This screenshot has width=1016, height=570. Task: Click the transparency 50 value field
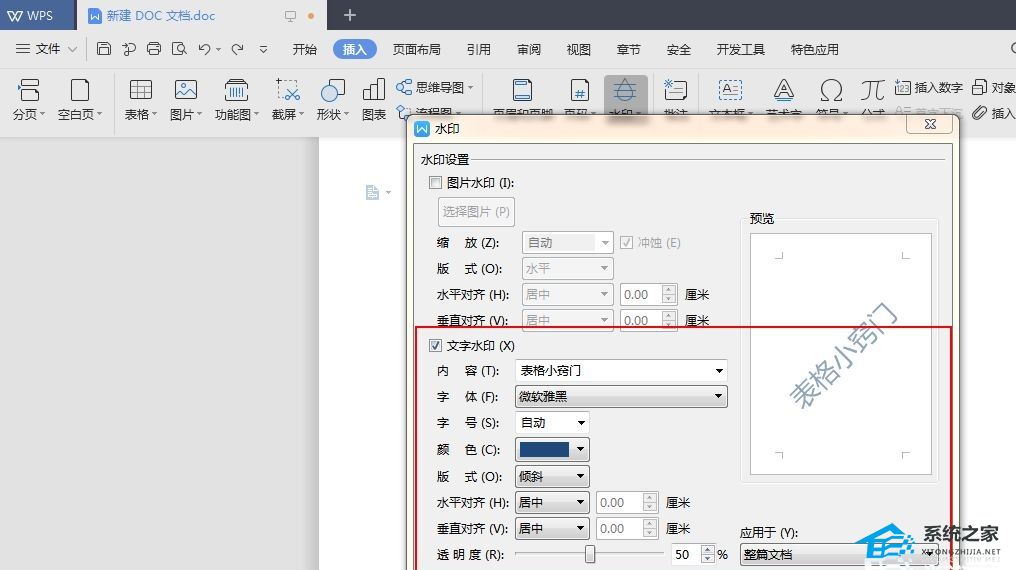686,554
